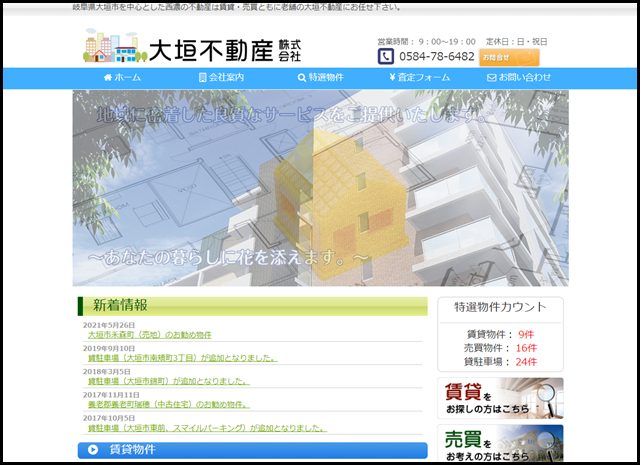The image size is (640, 465).
Task: Click the yen icon in the 査定フォーム menu
Action: (392, 77)
